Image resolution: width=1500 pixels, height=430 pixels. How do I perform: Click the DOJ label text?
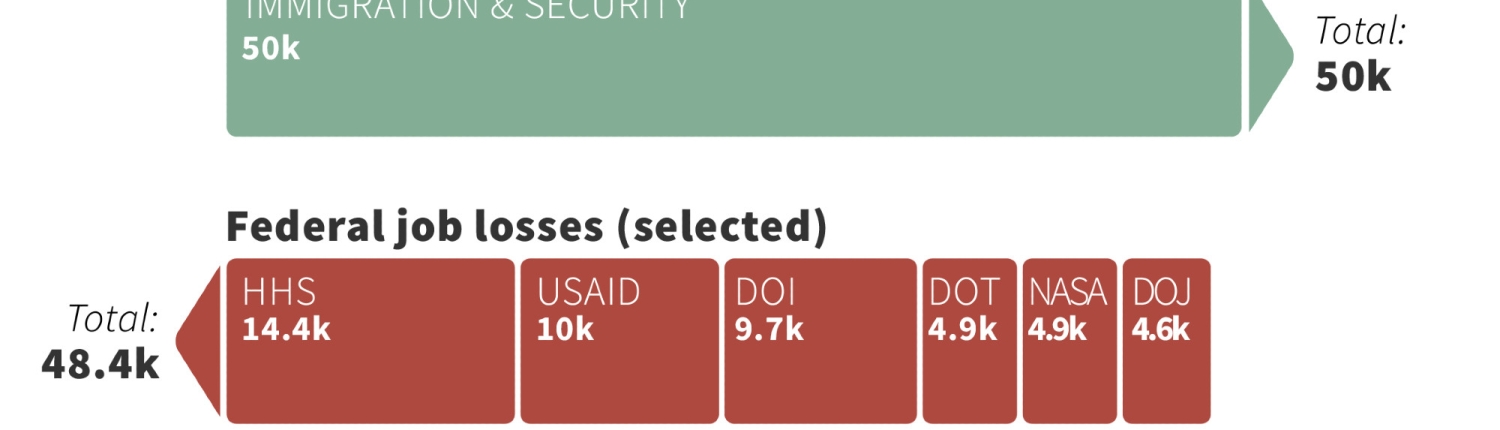point(1161,292)
